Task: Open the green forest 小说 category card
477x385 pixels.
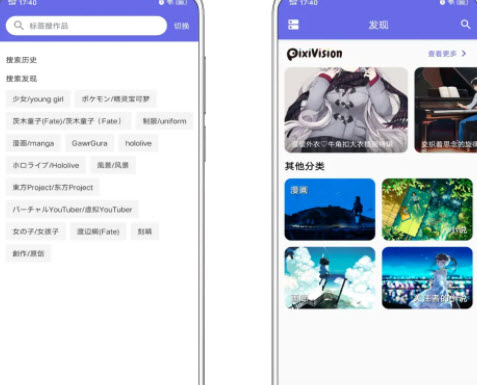Action: click(x=427, y=209)
